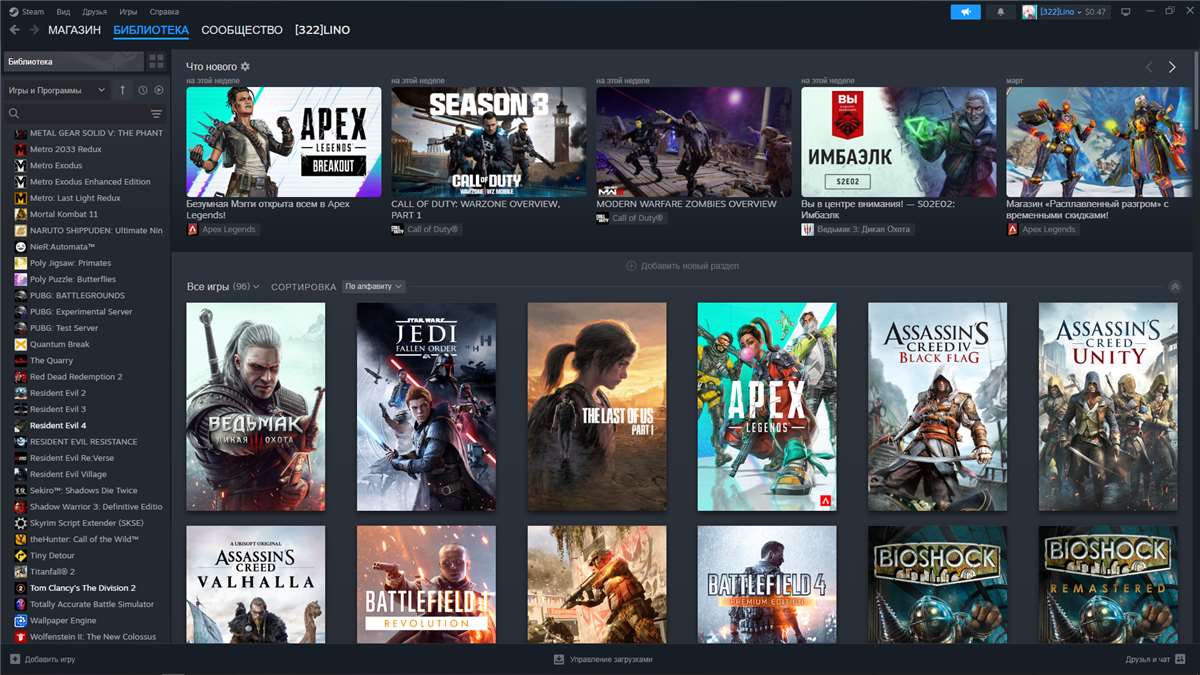
Task: Switch to Big Picture mode via monitor icon
Action: [1125, 12]
